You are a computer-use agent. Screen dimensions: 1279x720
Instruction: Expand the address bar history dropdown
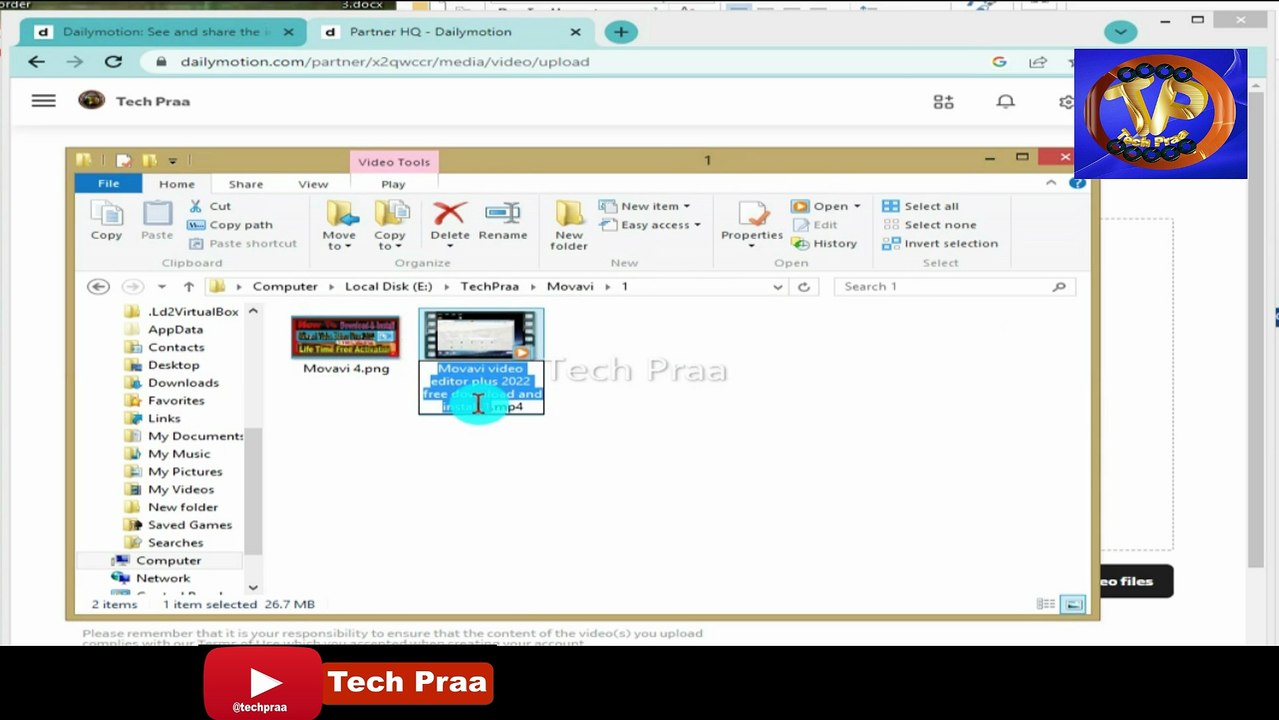click(x=777, y=287)
